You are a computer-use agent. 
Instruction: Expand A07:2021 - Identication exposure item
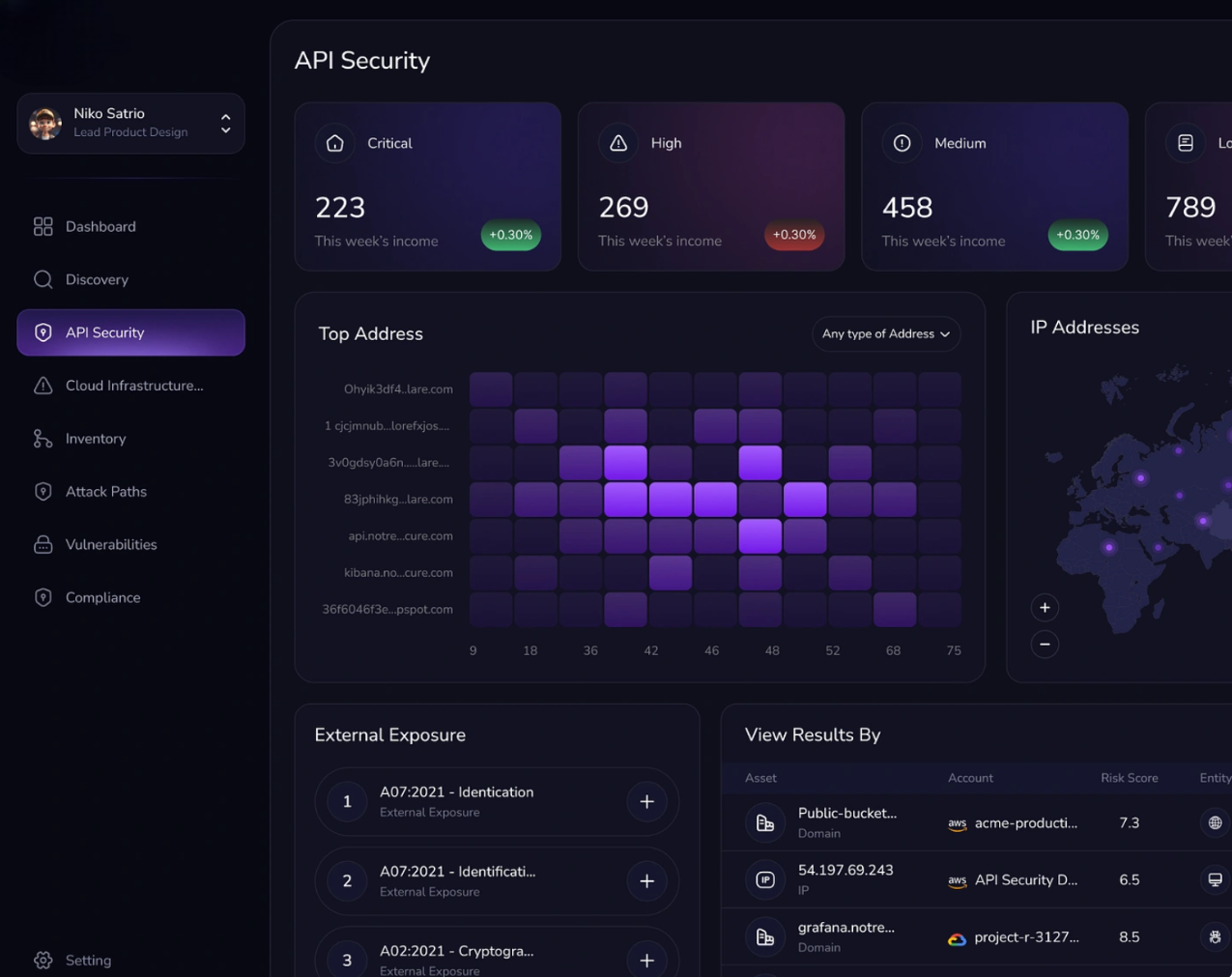pos(646,801)
